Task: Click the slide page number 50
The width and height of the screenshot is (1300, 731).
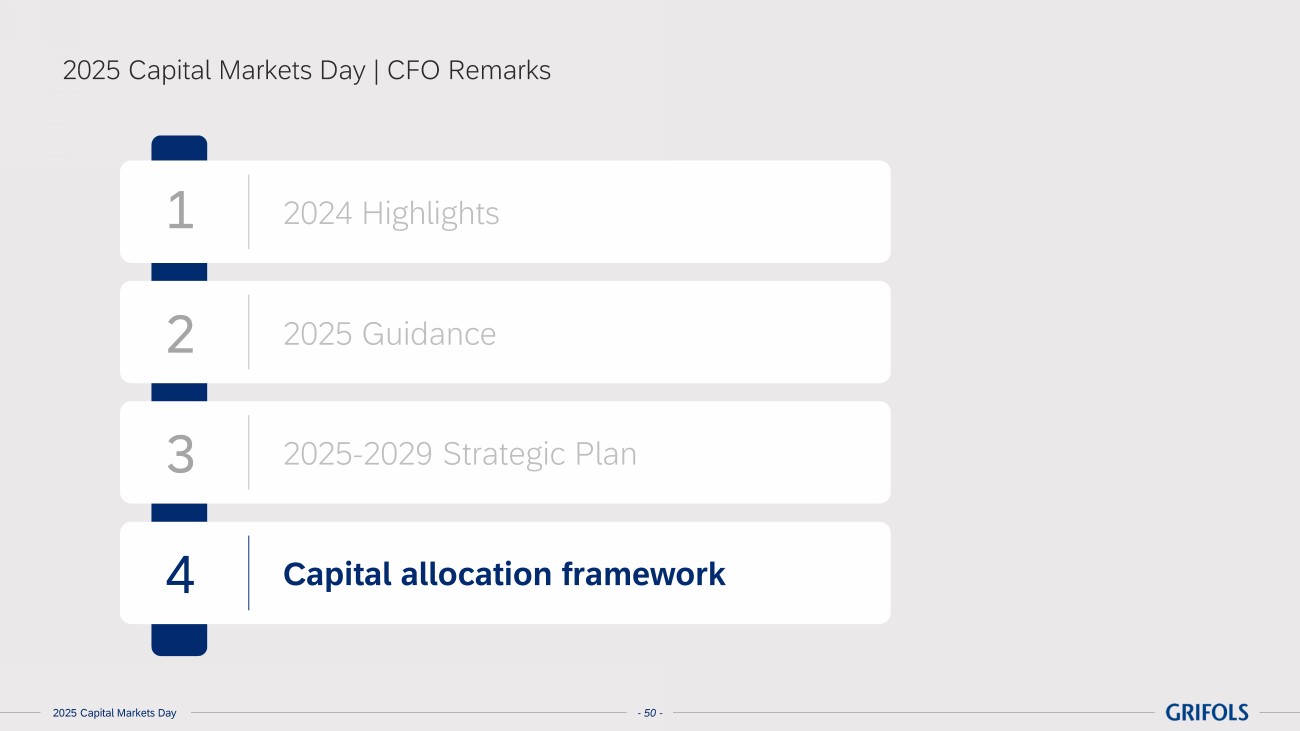Action: pyautogui.click(x=650, y=713)
